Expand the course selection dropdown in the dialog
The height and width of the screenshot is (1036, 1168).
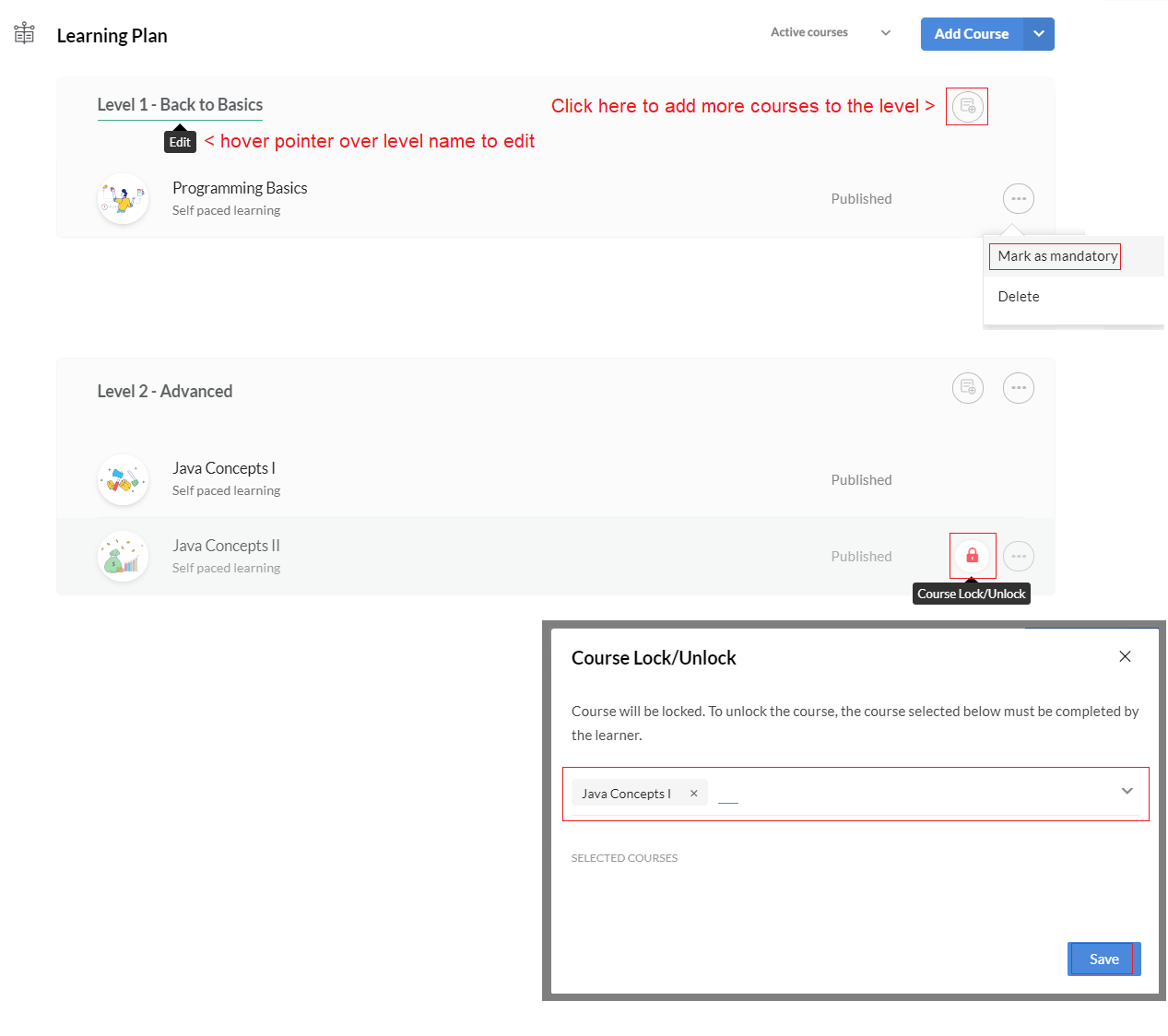pyautogui.click(x=1127, y=792)
